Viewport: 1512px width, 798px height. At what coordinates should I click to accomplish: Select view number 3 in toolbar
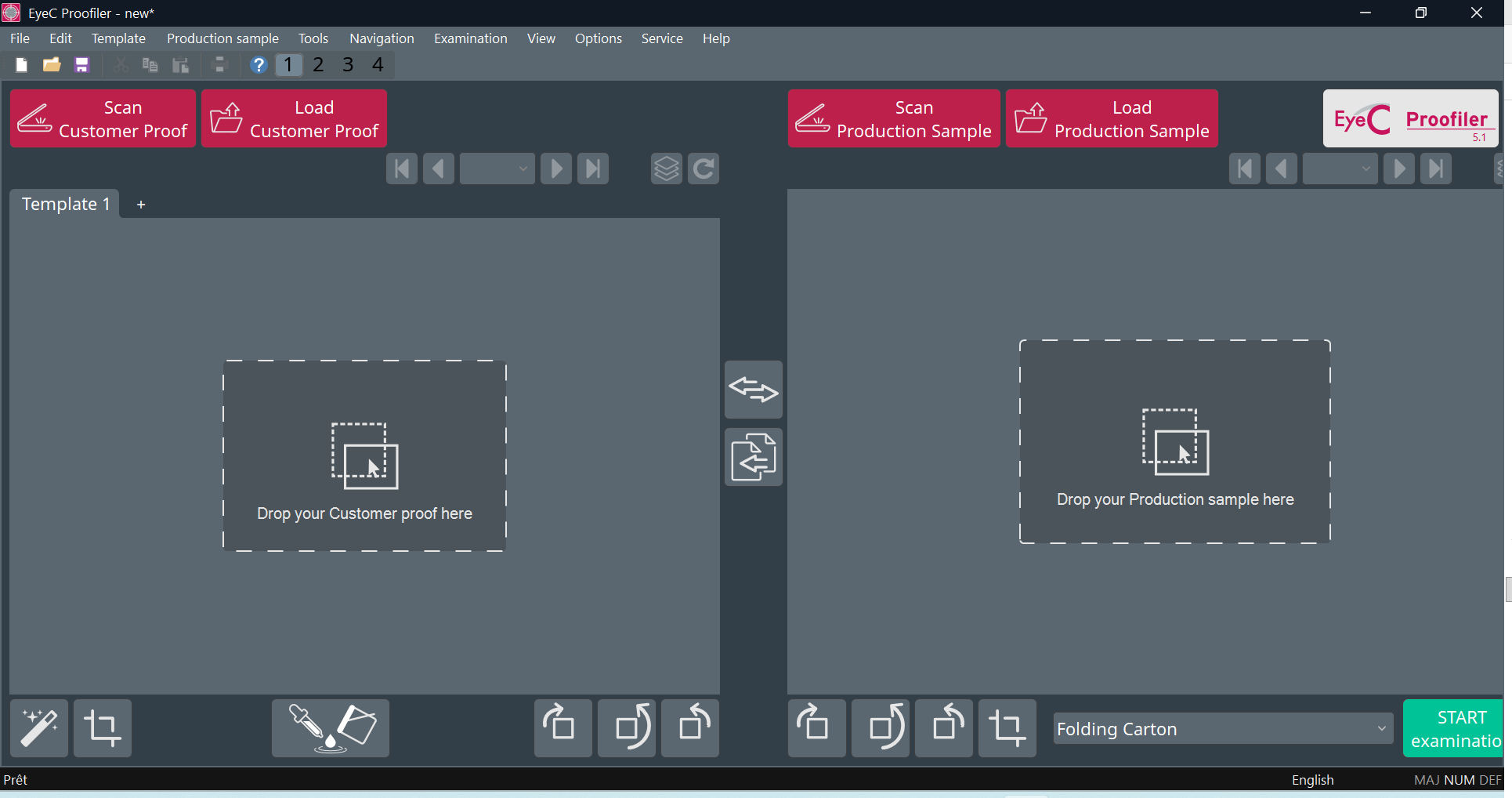pyautogui.click(x=348, y=65)
